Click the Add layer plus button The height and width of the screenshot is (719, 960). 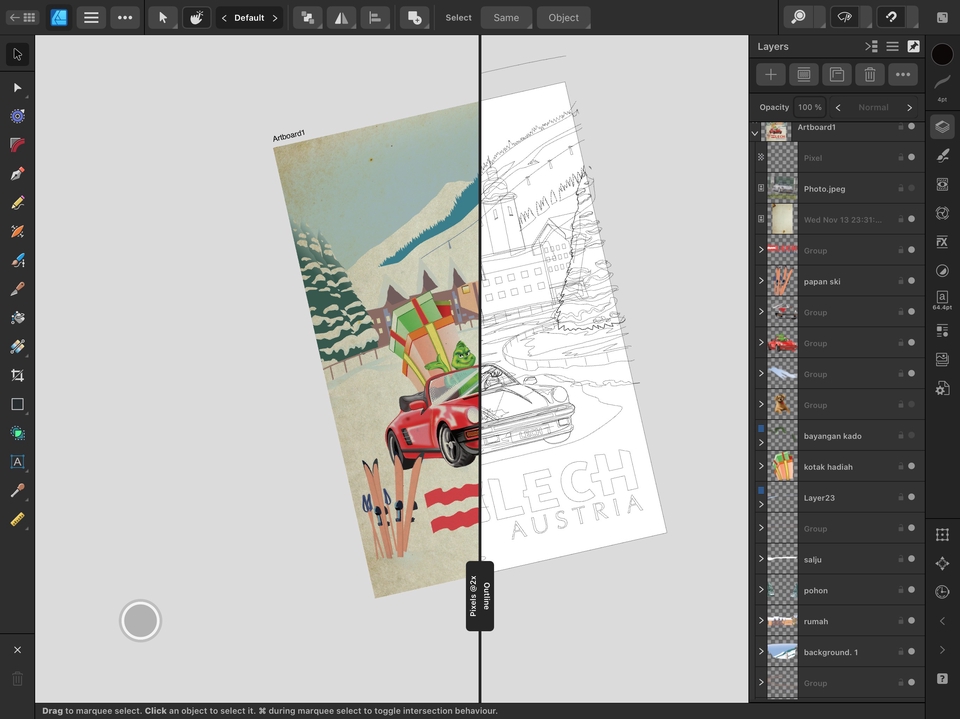point(770,75)
